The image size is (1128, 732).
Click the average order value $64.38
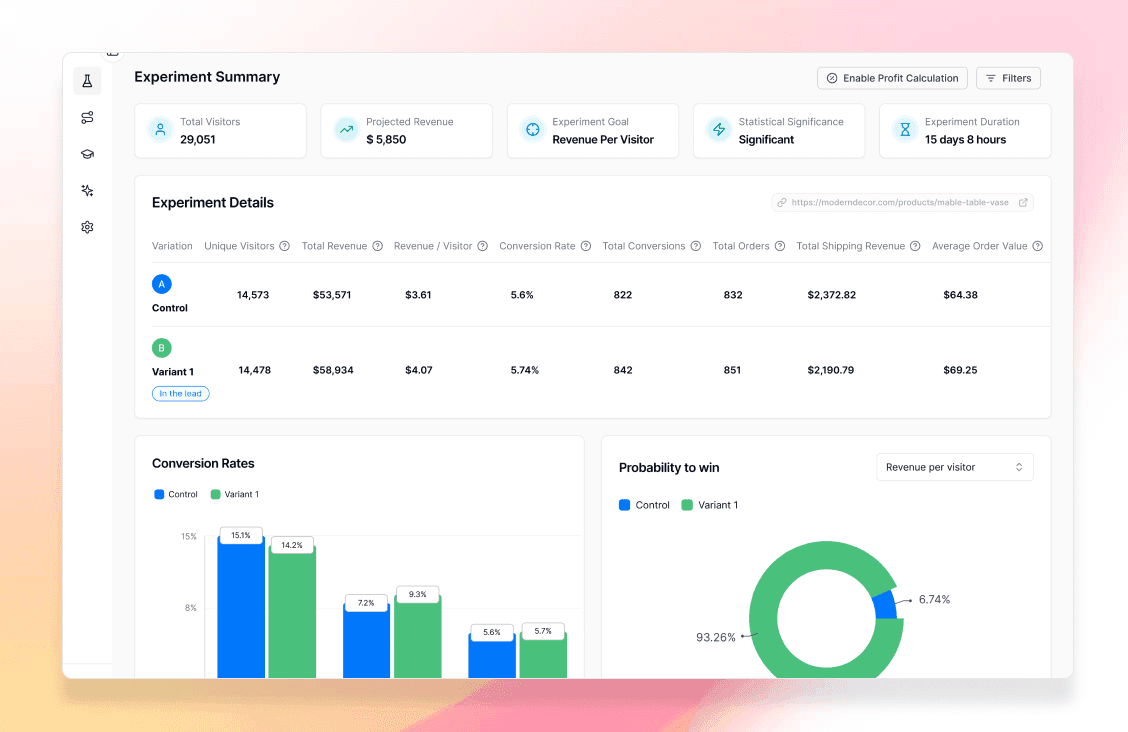(x=960, y=295)
